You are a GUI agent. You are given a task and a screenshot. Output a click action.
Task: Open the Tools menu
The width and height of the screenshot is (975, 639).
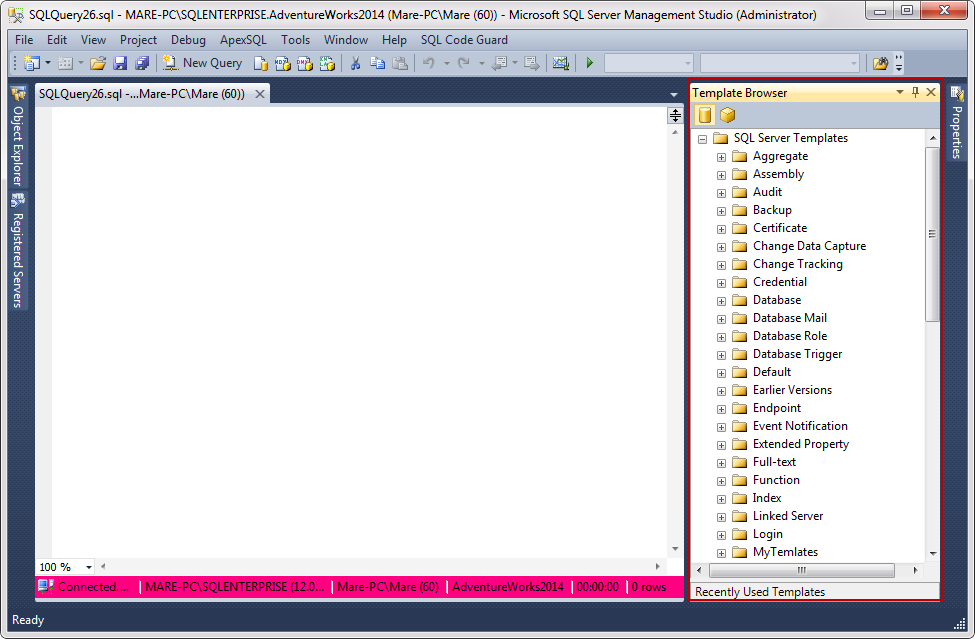click(x=295, y=40)
